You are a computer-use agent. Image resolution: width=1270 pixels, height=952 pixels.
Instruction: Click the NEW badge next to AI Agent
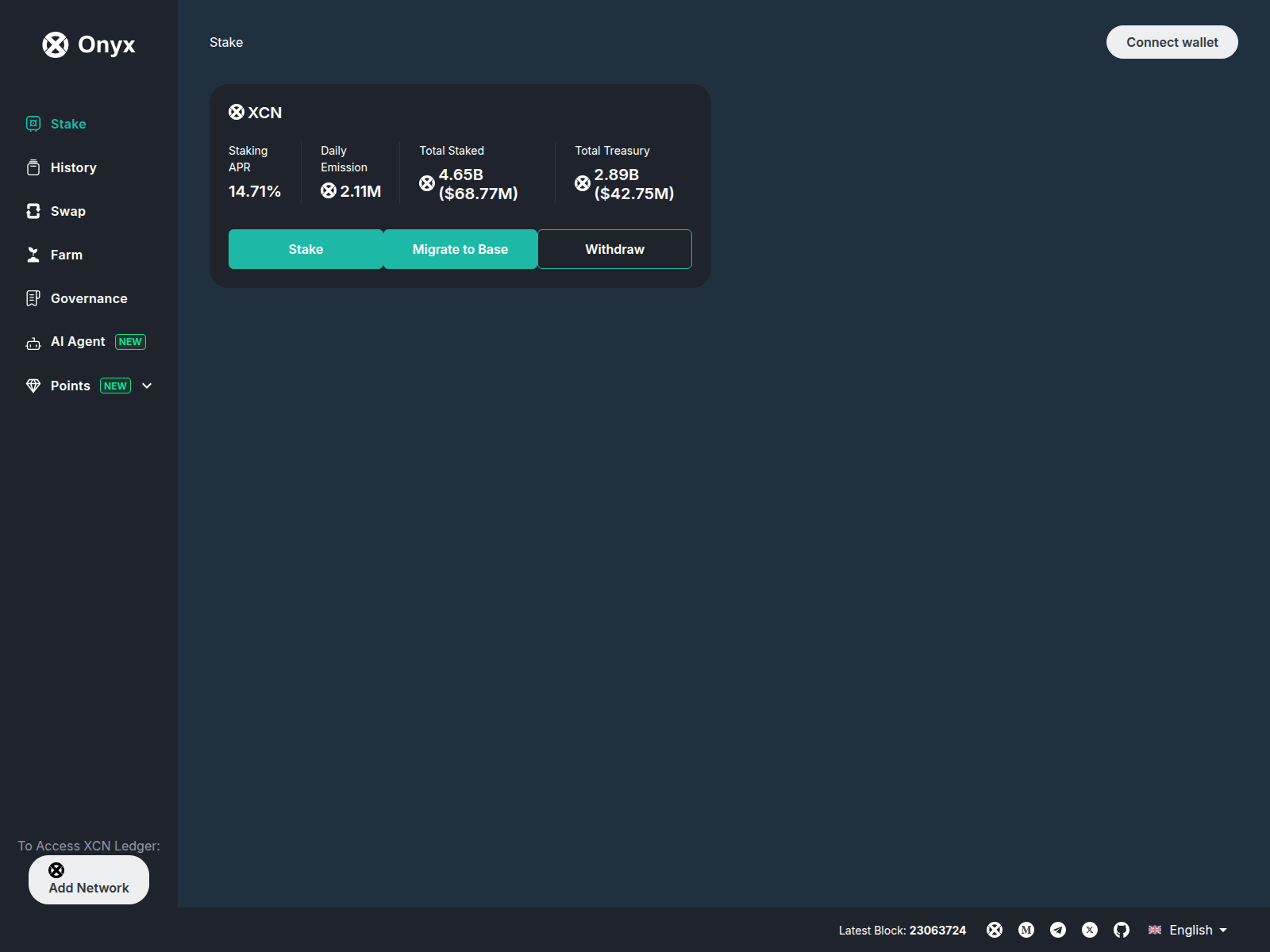130,342
